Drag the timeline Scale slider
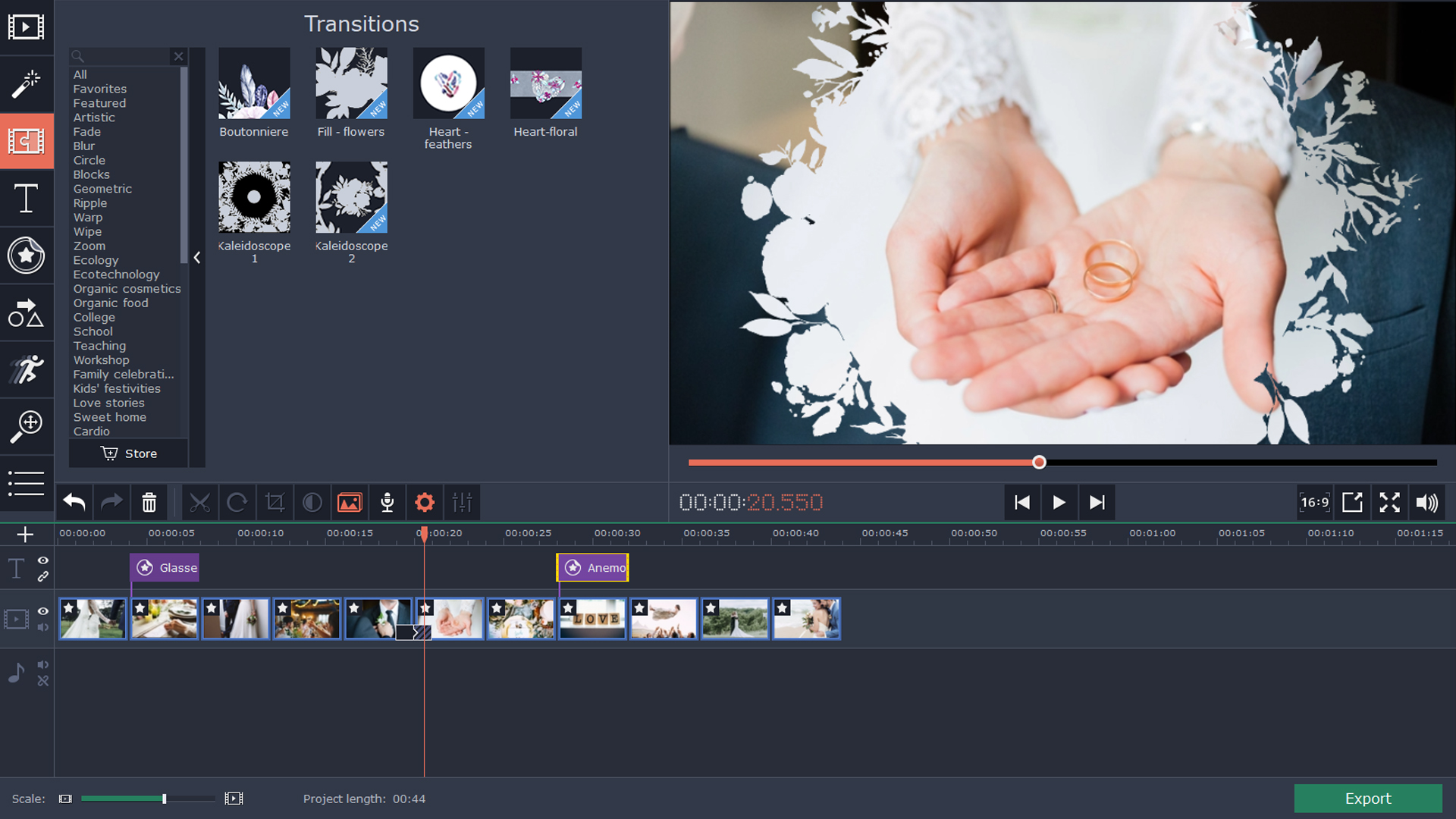The height and width of the screenshot is (819, 1456). click(163, 798)
